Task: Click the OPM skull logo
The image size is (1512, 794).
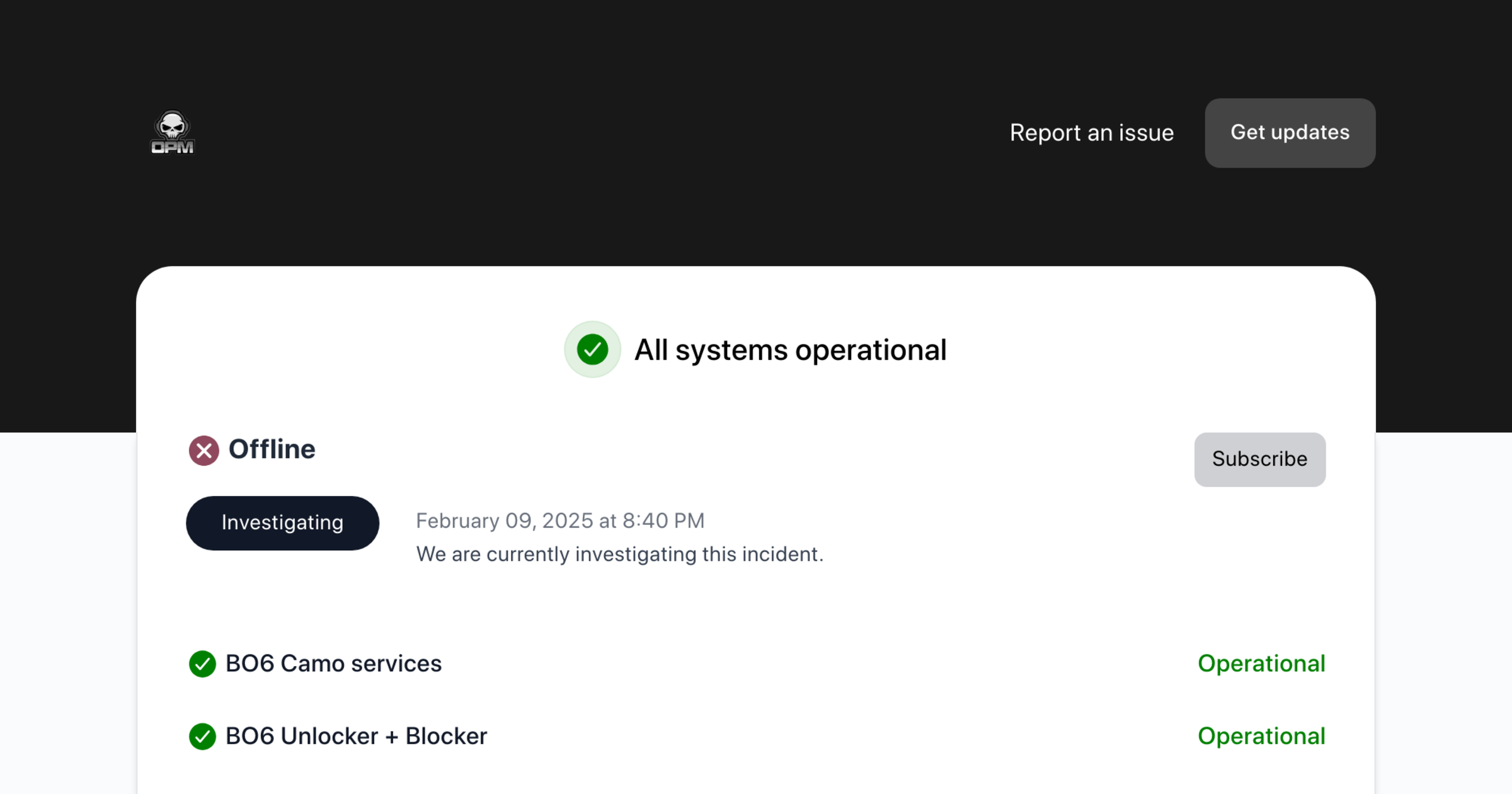Action: tap(172, 132)
